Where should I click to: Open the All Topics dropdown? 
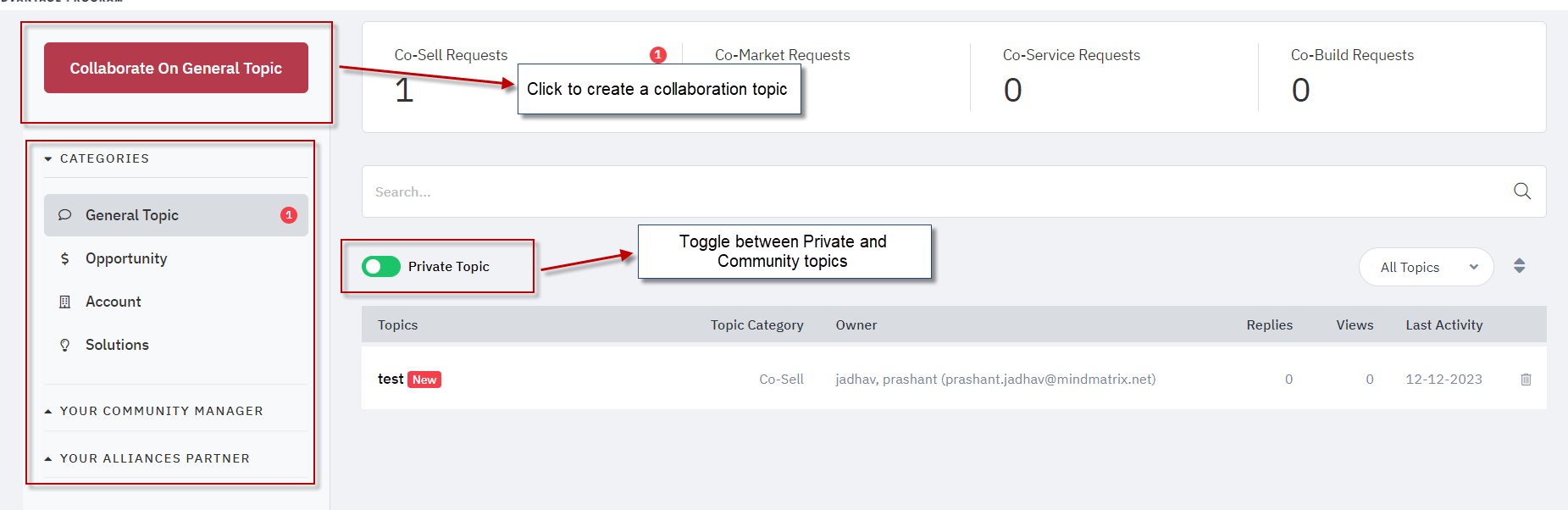1426,267
